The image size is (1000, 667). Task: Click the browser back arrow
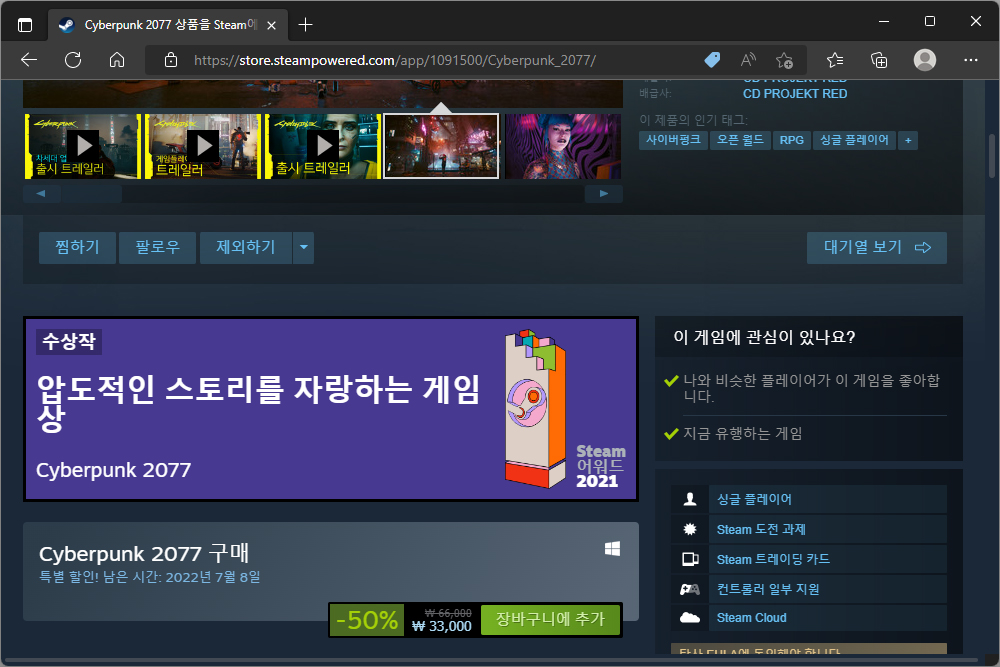[29, 60]
